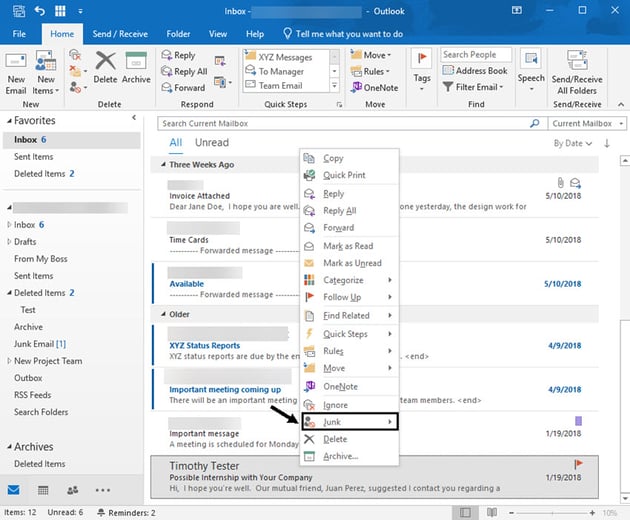Click the Reading view status bar icon

pos(492,512)
